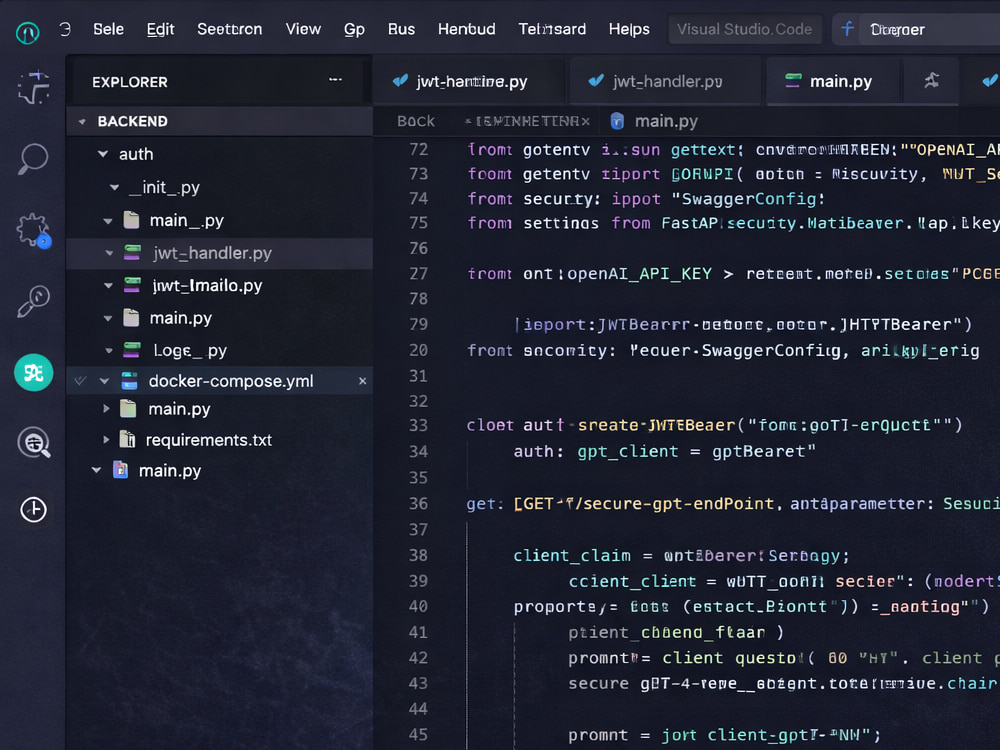The width and height of the screenshot is (1000, 750).
Task: Open main_.py in the explorer
Action: [x=186, y=221]
